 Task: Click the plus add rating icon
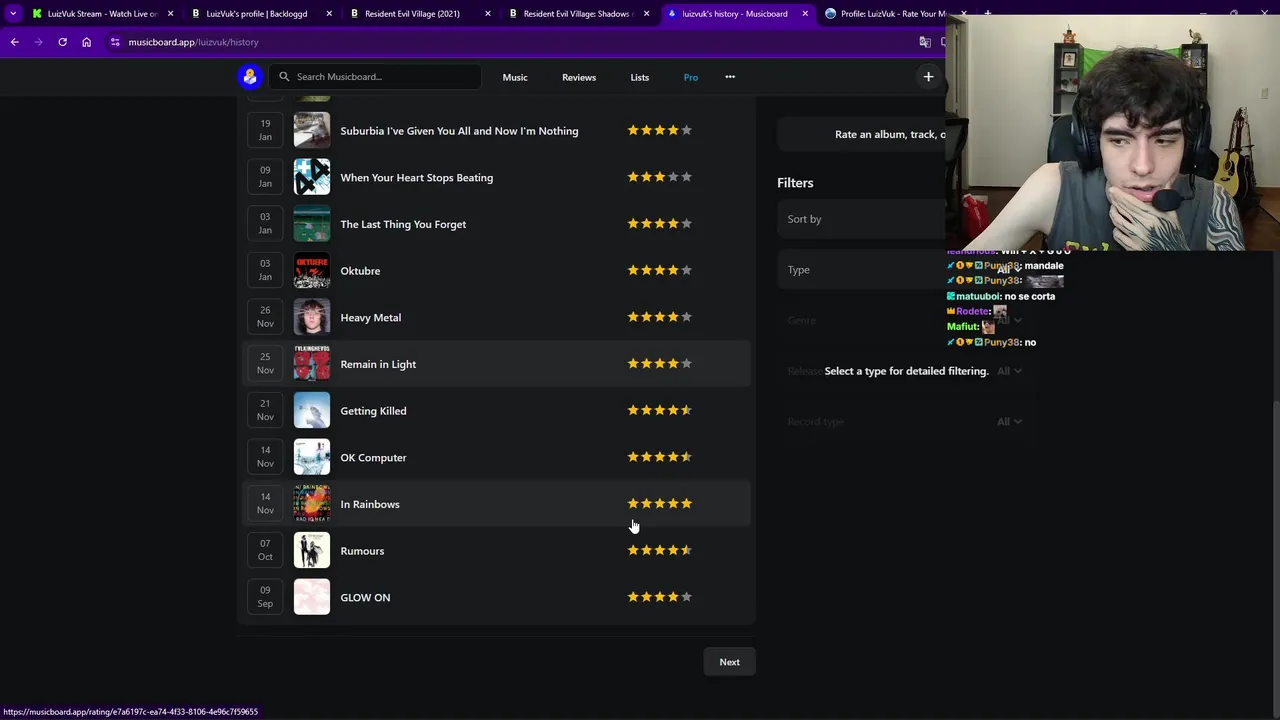point(928,77)
